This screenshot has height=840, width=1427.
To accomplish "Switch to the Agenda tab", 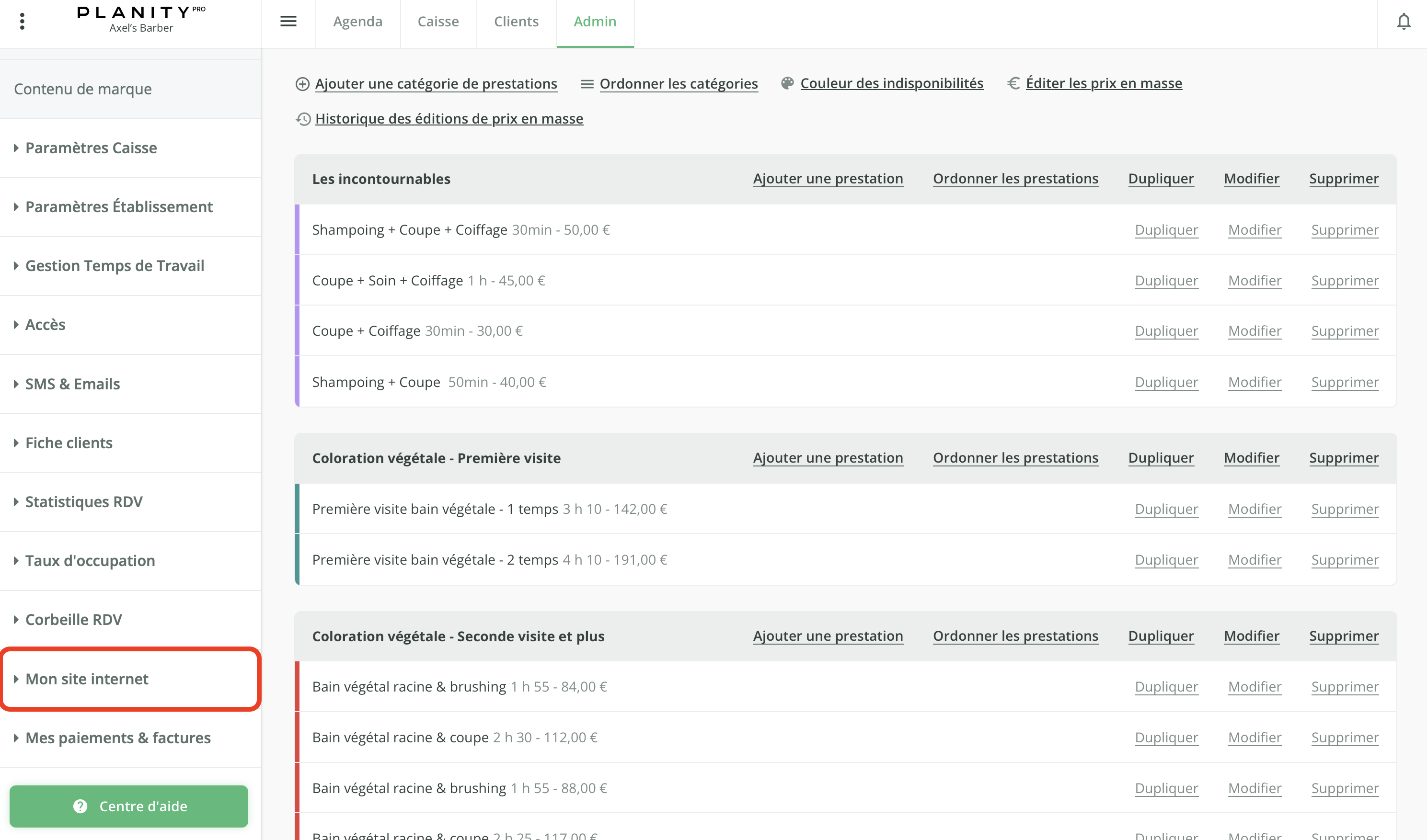I will [357, 22].
